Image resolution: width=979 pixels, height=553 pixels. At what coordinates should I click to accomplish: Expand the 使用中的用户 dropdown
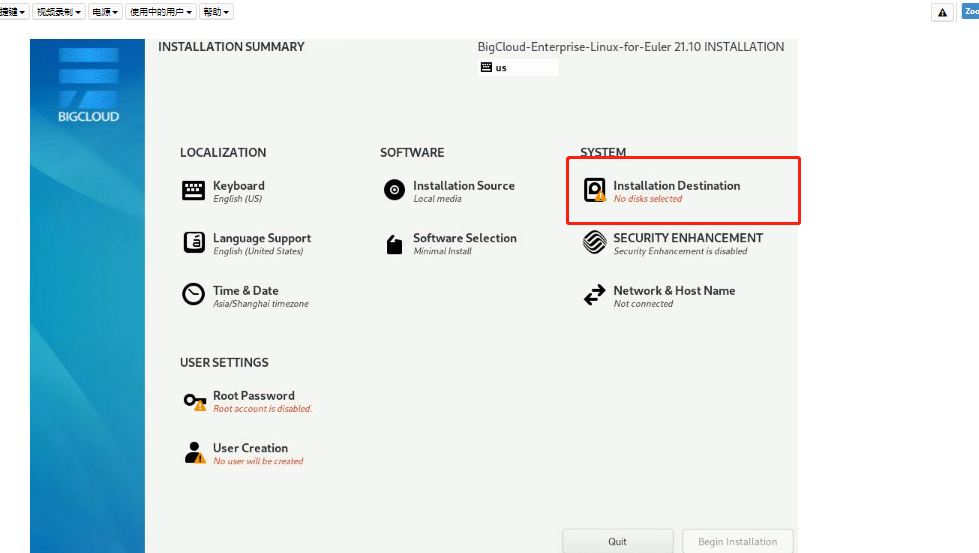161,12
